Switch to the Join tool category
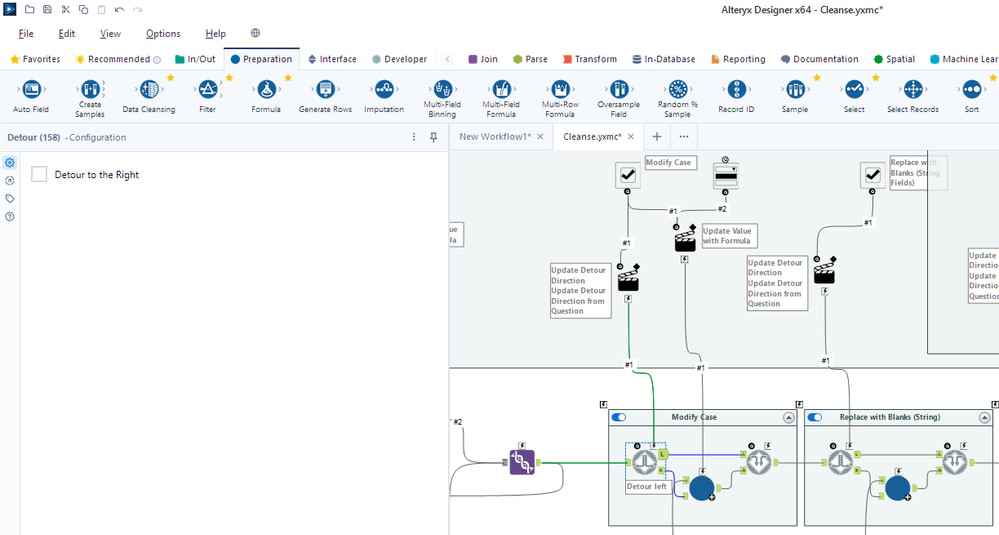999x535 pixels. [x=483, y=59]
